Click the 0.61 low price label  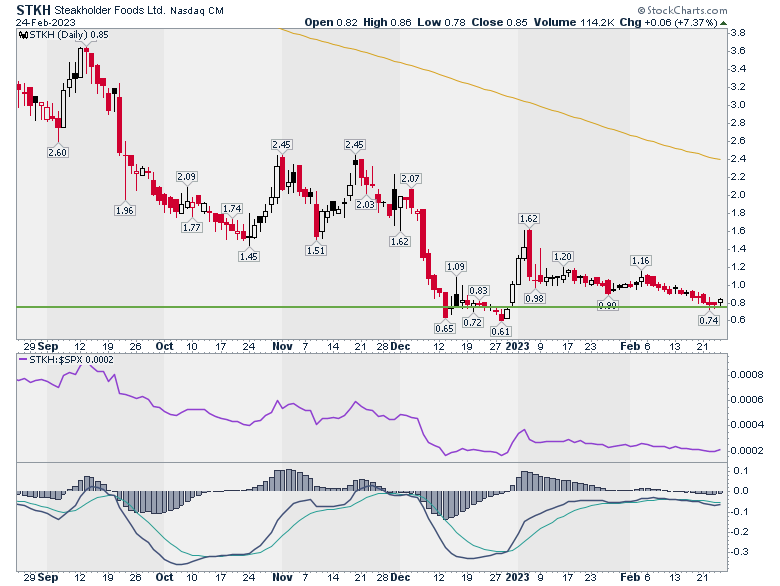click(x=500, y=331)
